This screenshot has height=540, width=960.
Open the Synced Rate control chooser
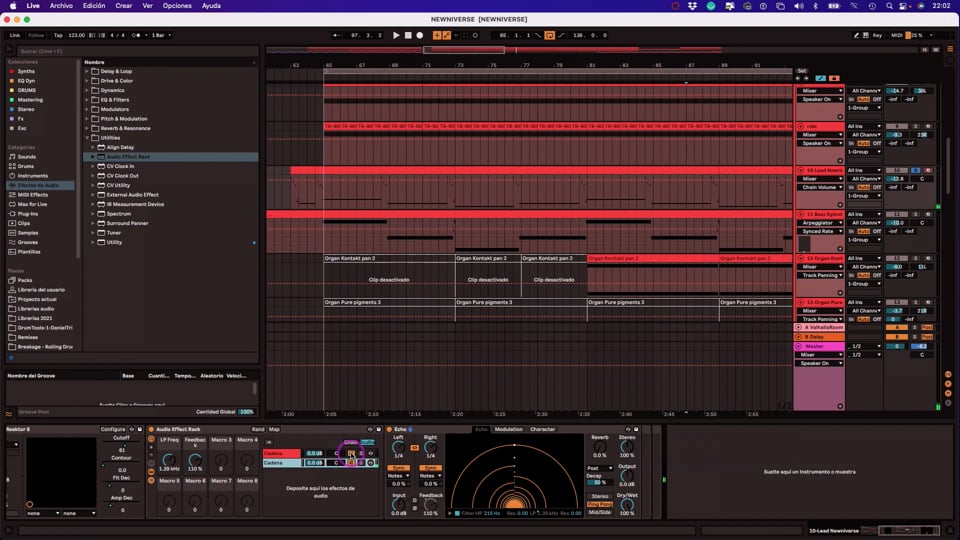pyautogui.click(x=820, y=231)
